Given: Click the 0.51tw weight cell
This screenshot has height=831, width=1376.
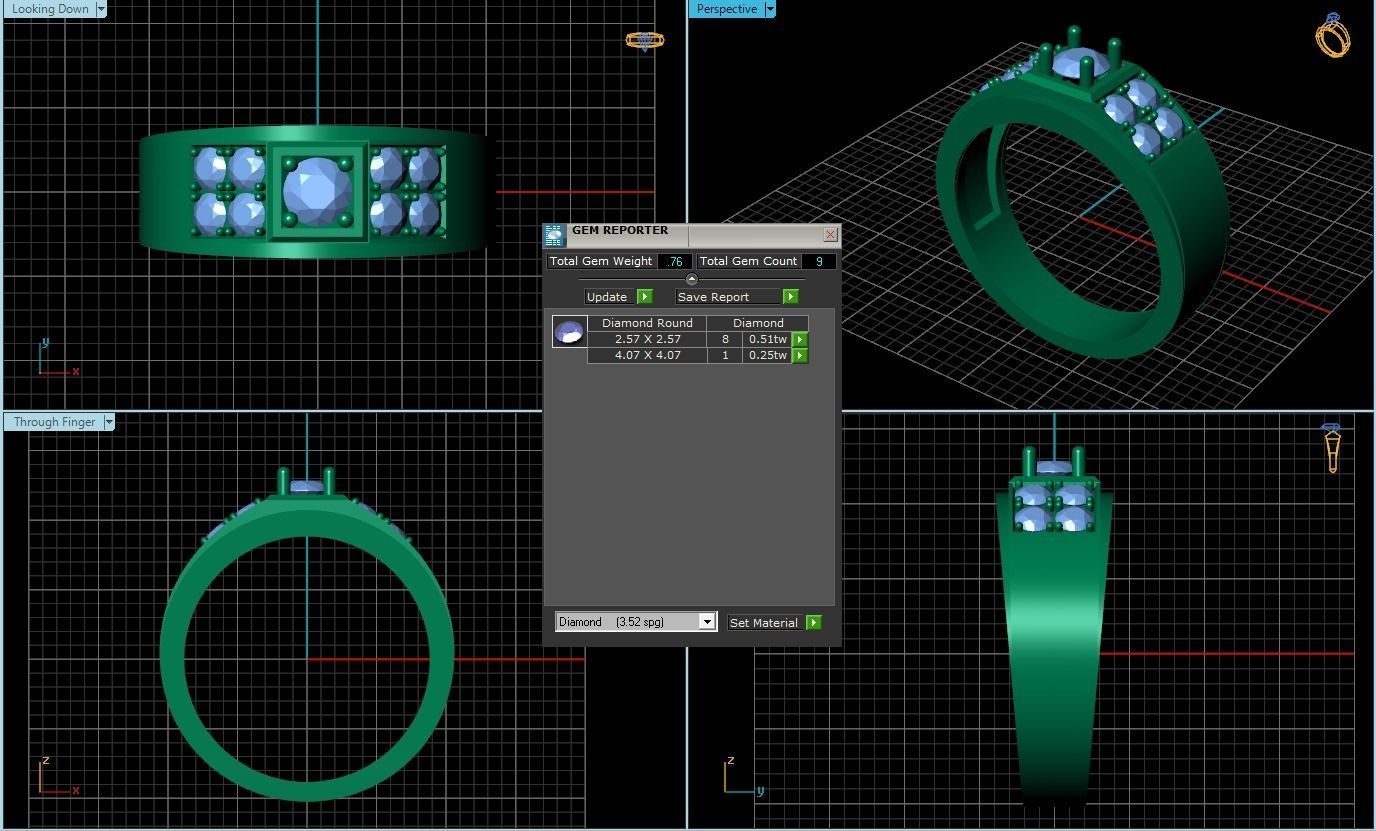Looking at the screenshot, I should (x=767, y=339).
